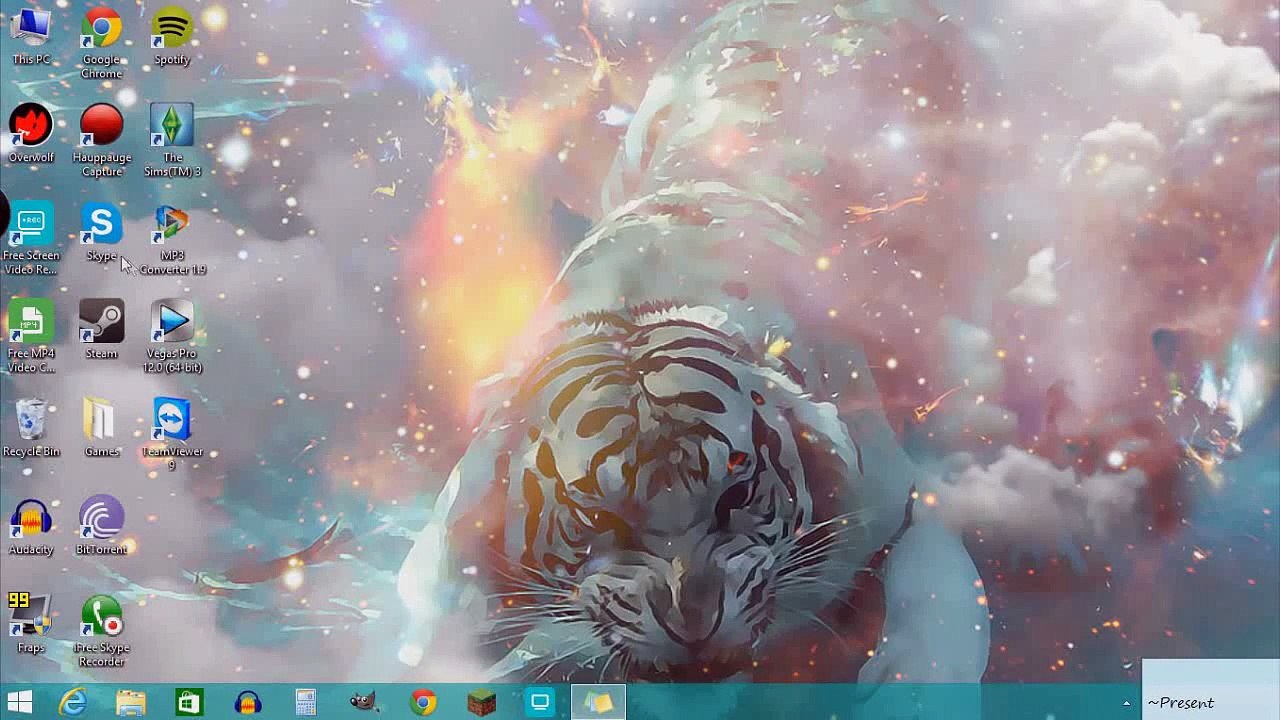Open the BitTorrent desktop shortcut
The height and width of the screenshot is (720, 1280).
(x=101, y=526)
